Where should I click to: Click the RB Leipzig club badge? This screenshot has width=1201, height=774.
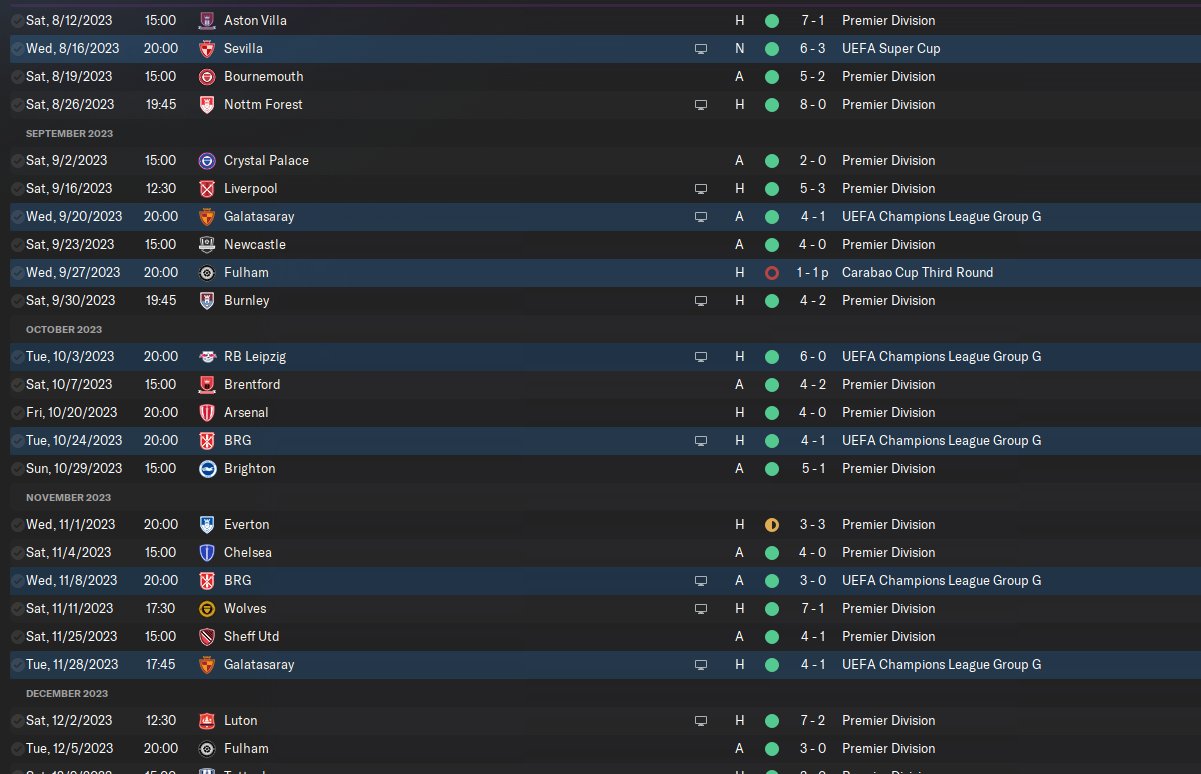click(207, 356)
